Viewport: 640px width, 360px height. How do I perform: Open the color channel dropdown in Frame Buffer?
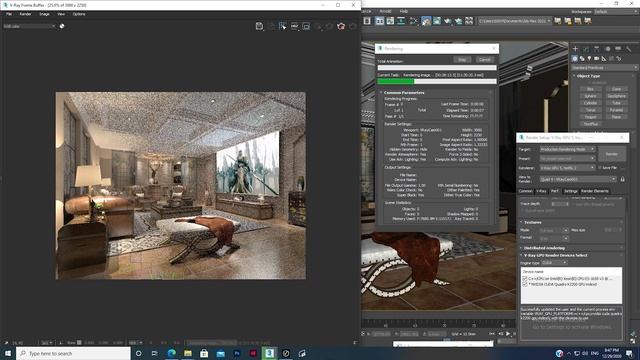pos(29,26)
